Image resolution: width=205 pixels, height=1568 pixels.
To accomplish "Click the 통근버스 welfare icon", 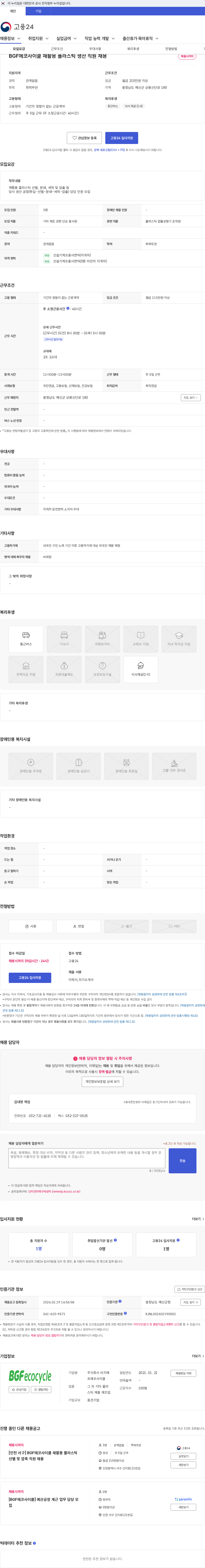I will (x=26, y=639).
